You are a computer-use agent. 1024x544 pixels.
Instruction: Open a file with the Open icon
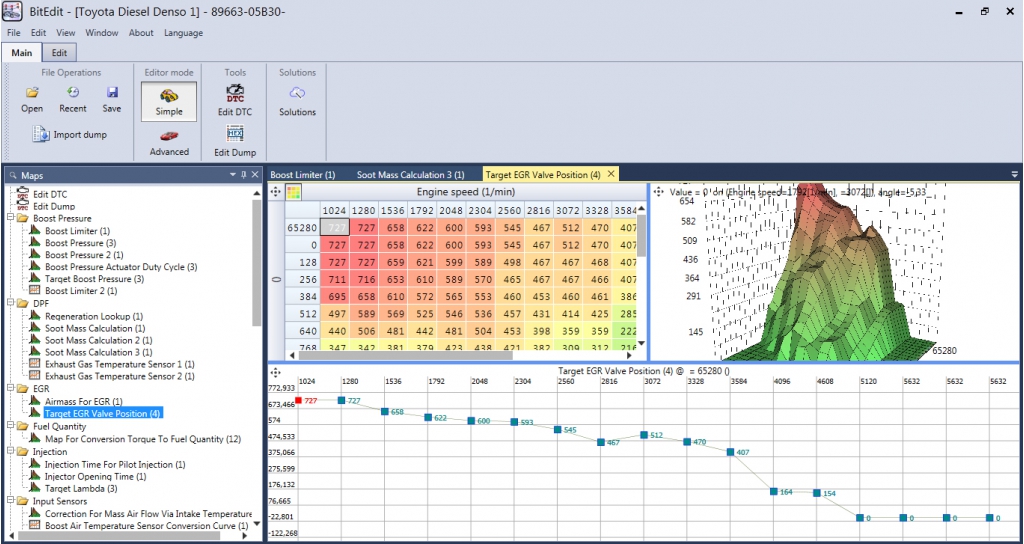pyautogui.click(x=31, y=100)
